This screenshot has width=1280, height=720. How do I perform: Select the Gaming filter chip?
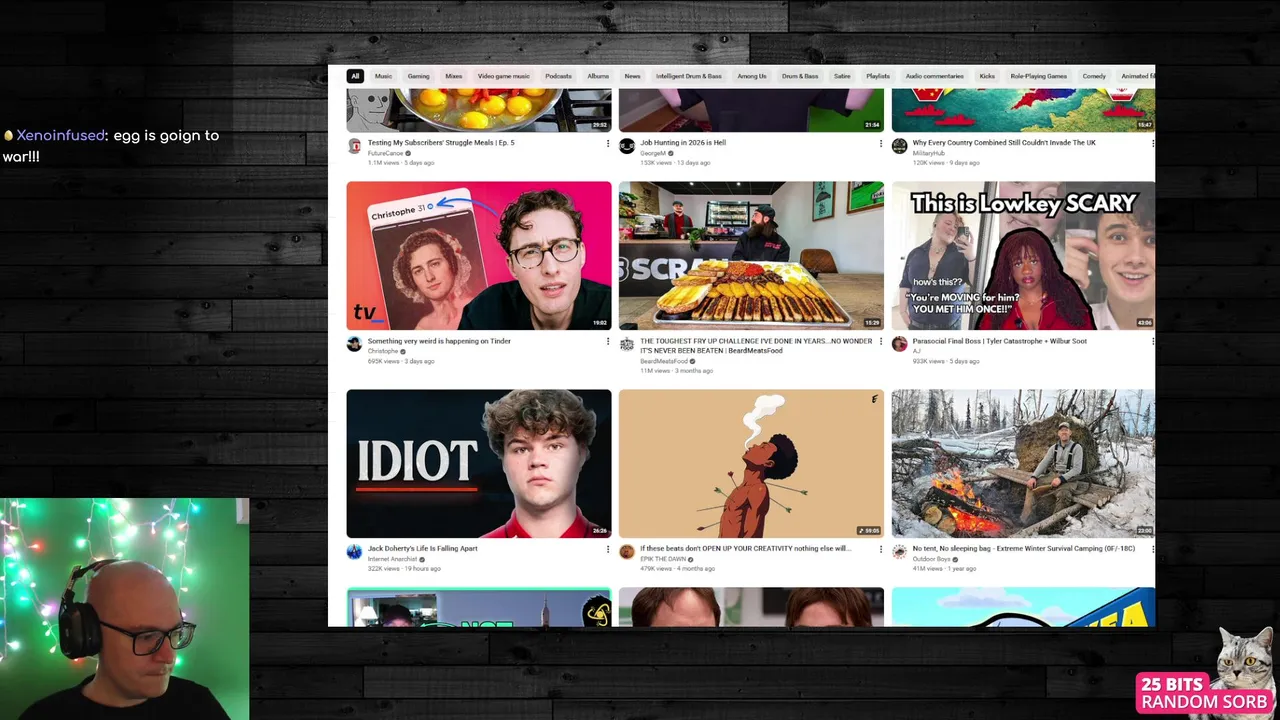tap(418, 76)
